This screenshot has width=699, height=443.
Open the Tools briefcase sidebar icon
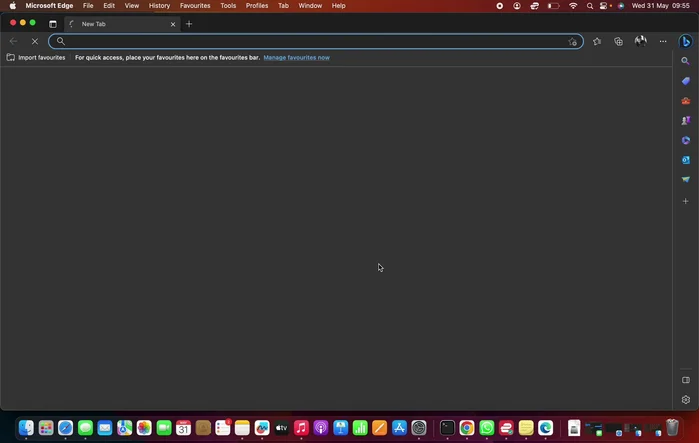686,101
